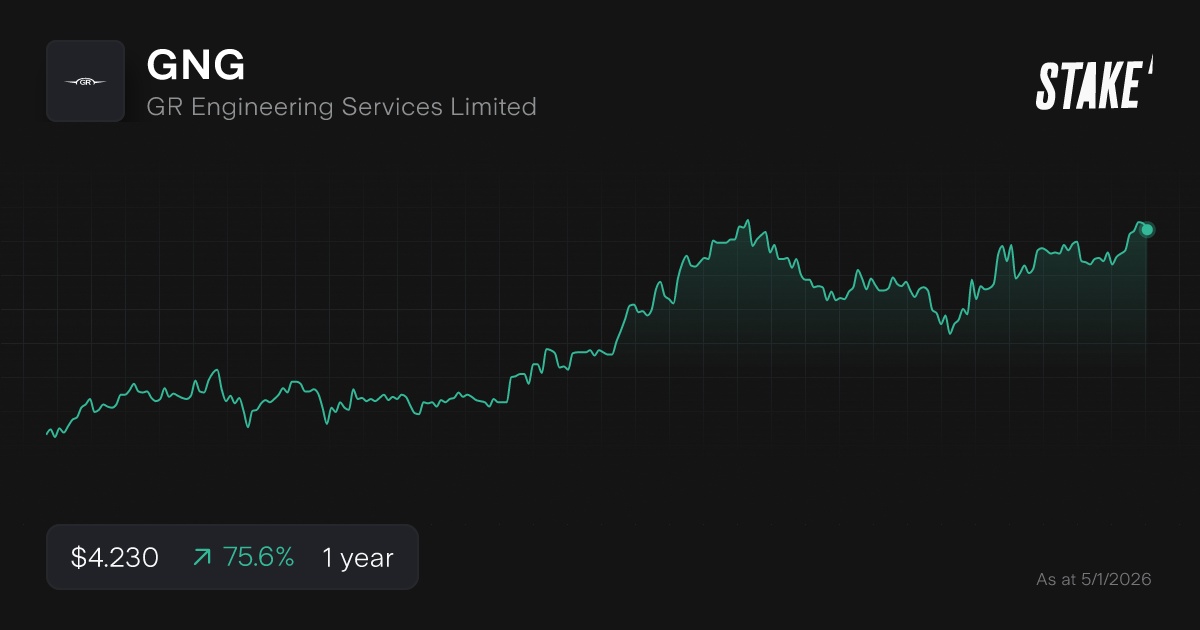1200x630 pixels.
Task: Click the upward trend arrow icon
Action: (x=202, y=557)
